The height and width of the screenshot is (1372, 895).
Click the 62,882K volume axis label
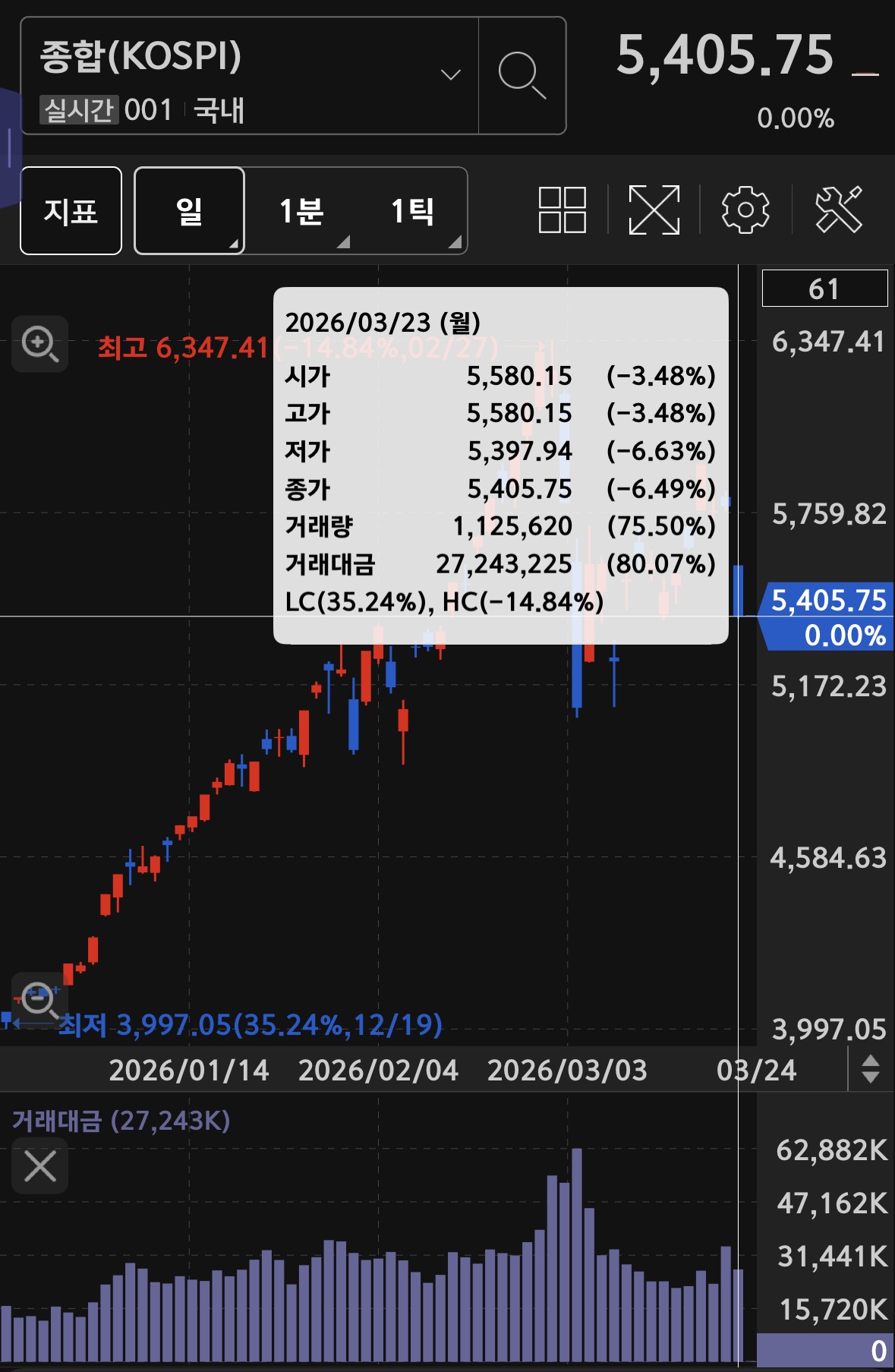(832, 1150)
